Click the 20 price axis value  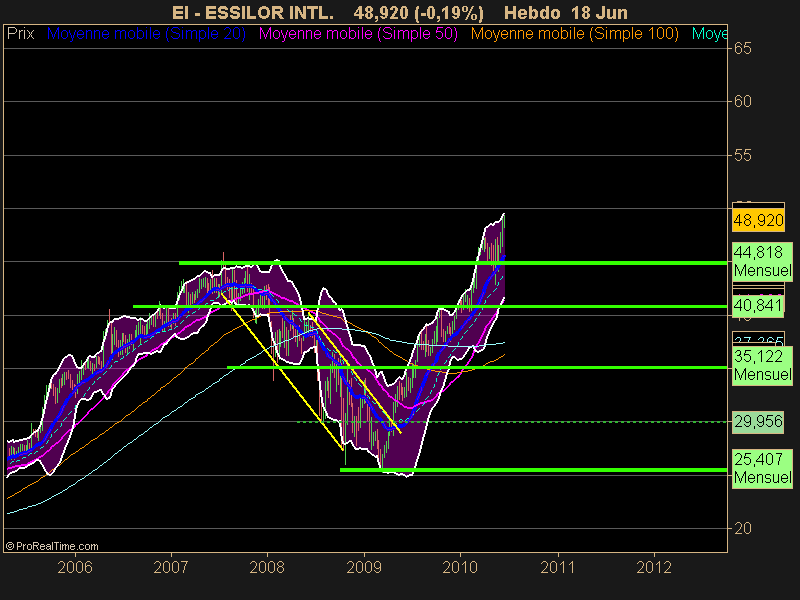743,529
